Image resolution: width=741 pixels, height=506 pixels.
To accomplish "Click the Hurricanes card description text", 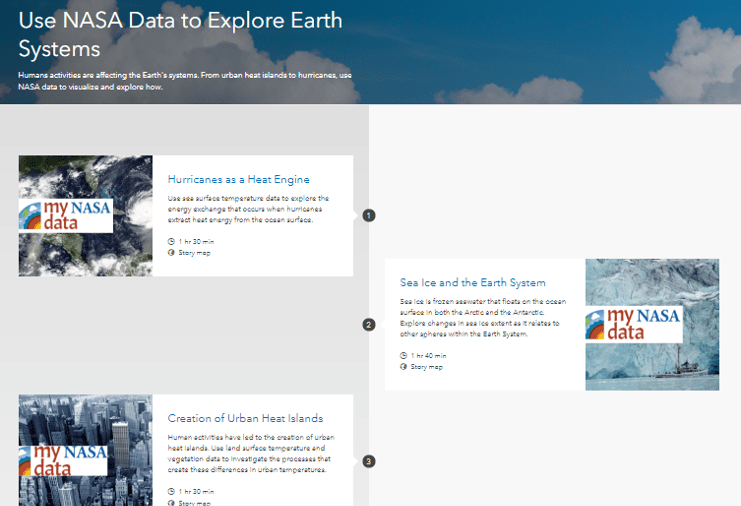I will pyautogui.click(x=248, y=209).
